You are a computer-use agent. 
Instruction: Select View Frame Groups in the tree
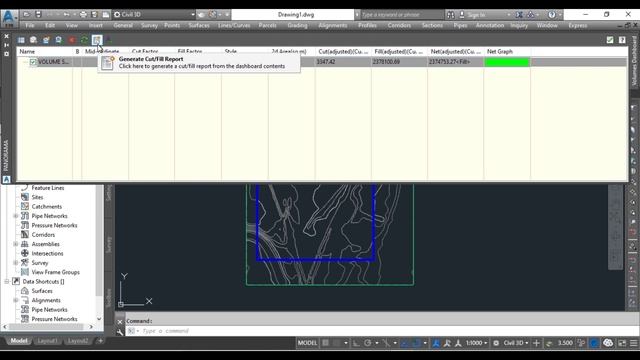[x=56, y=272]
